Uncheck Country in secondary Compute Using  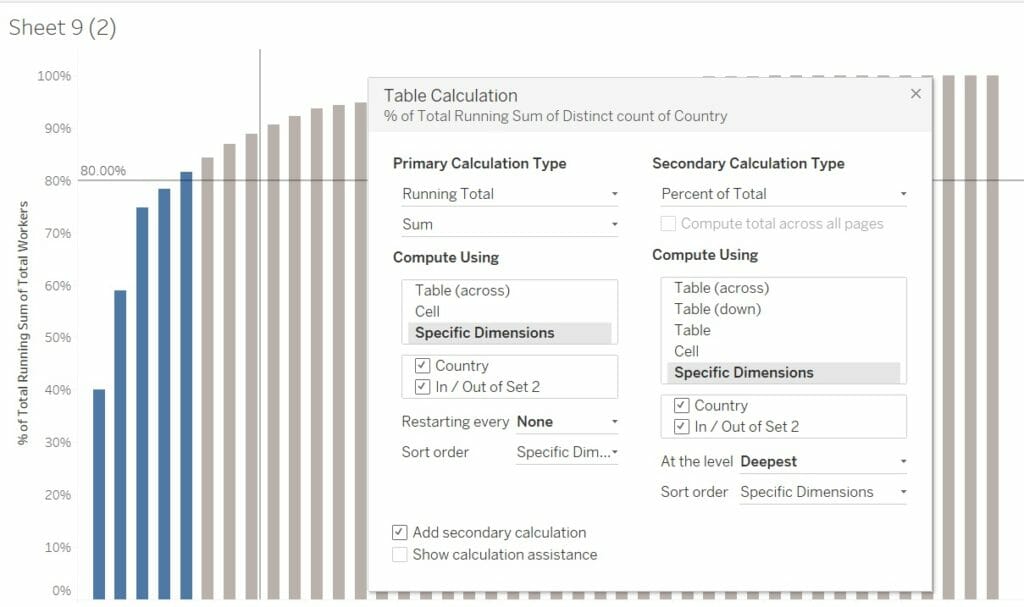coord(681,406)
